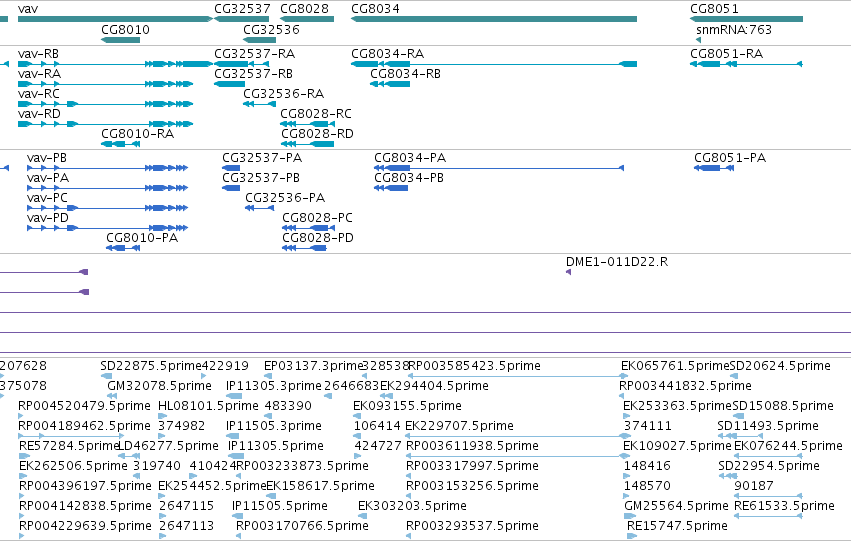Select EST RP003611938.5prime
Image resolution: width=851 pixels, height=541 pixels.
(x=473, y=447)
